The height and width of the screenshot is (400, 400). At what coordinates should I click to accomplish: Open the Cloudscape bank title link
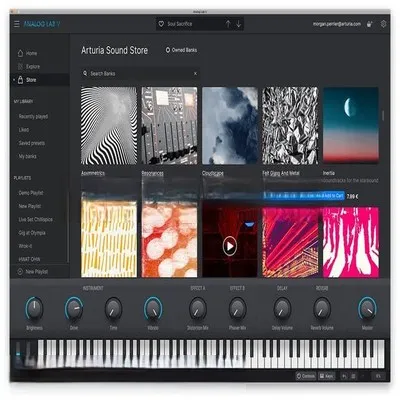213,173
